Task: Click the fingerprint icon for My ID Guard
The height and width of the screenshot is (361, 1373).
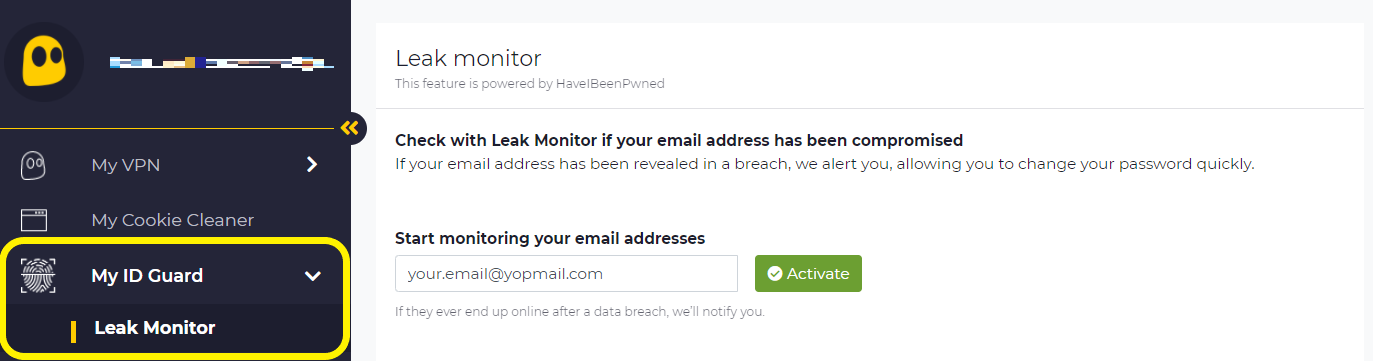Action: click(38, 276)
